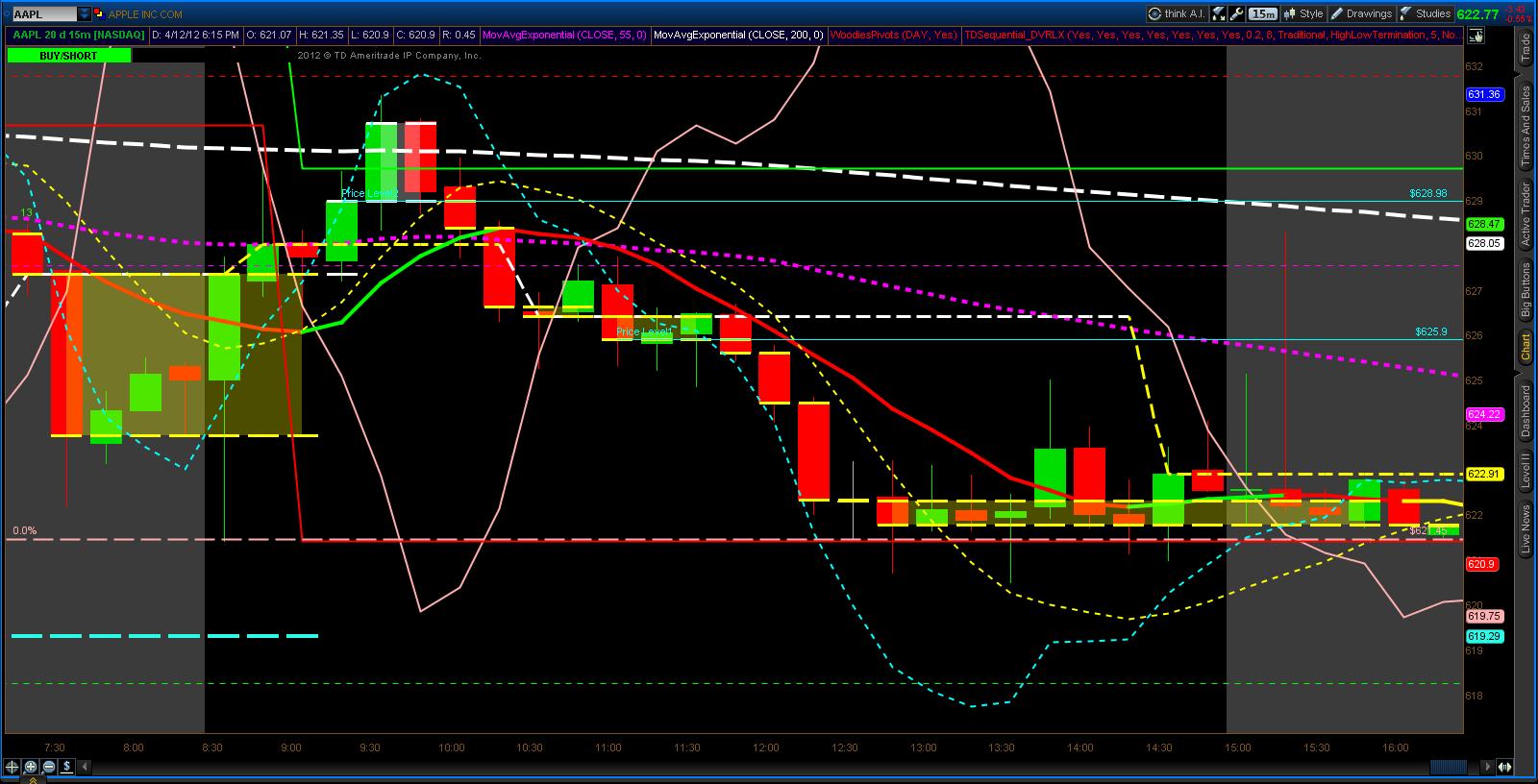Click the AAPL 20 d 15m chart title

(x=78, y=36)
